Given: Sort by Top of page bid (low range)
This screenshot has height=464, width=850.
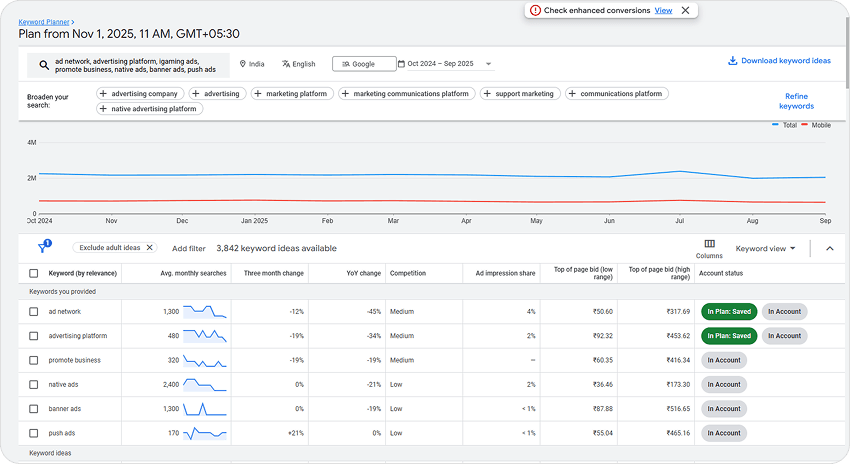Looking at the screenshot, I should [x=583, y=273].
